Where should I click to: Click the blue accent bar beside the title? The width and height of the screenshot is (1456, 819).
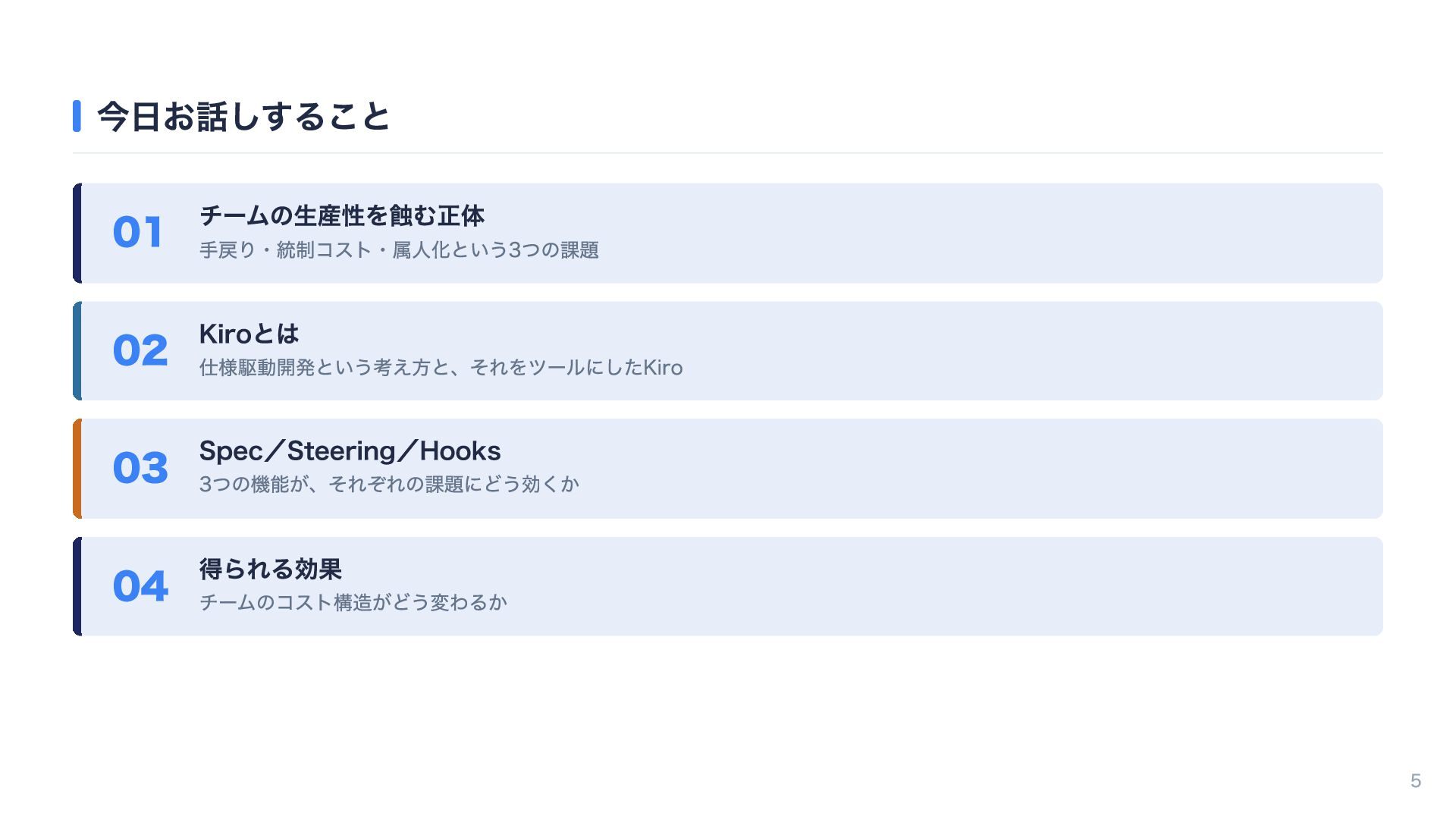click(x=77, y=116)
